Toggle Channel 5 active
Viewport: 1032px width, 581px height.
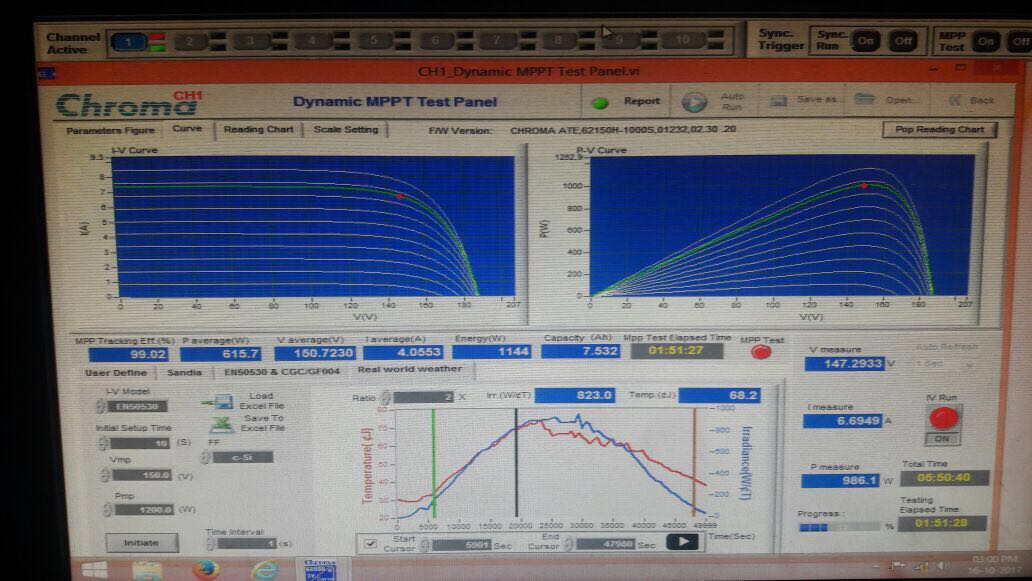coord(374,41)
